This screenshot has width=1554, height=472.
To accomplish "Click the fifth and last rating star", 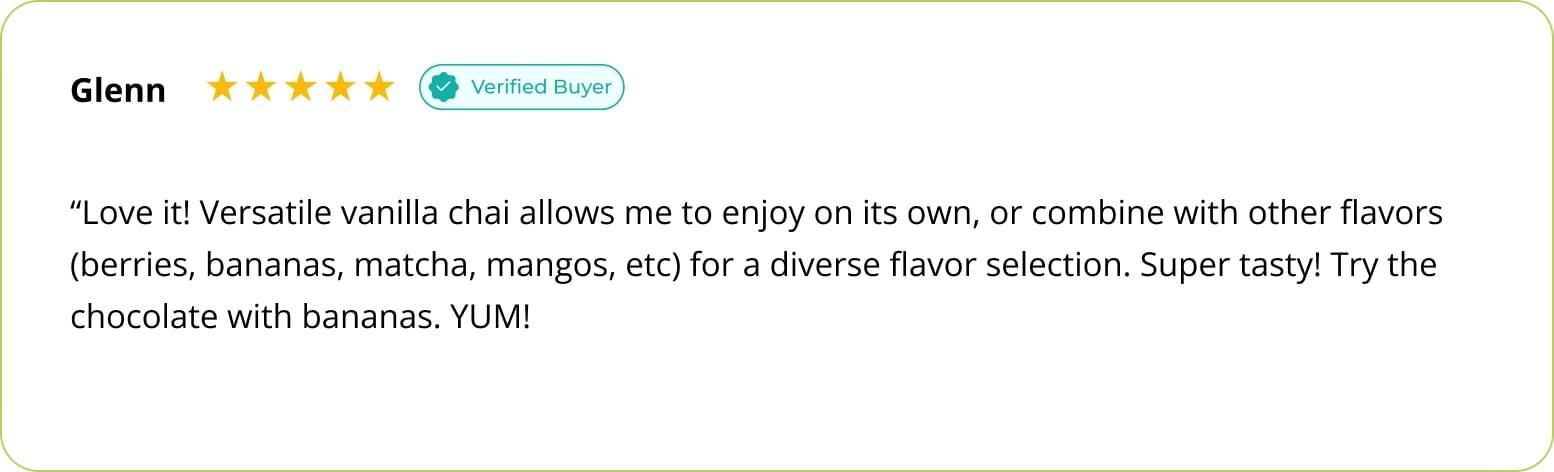I will click(x=379, y=88).
